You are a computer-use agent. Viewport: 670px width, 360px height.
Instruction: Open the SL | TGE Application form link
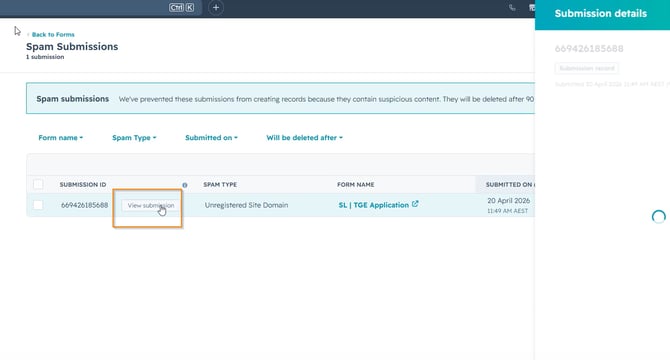click(373, 205)
